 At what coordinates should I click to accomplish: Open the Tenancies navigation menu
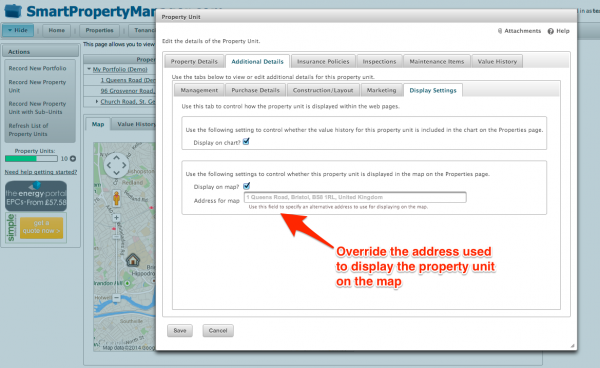click(142, 30)
